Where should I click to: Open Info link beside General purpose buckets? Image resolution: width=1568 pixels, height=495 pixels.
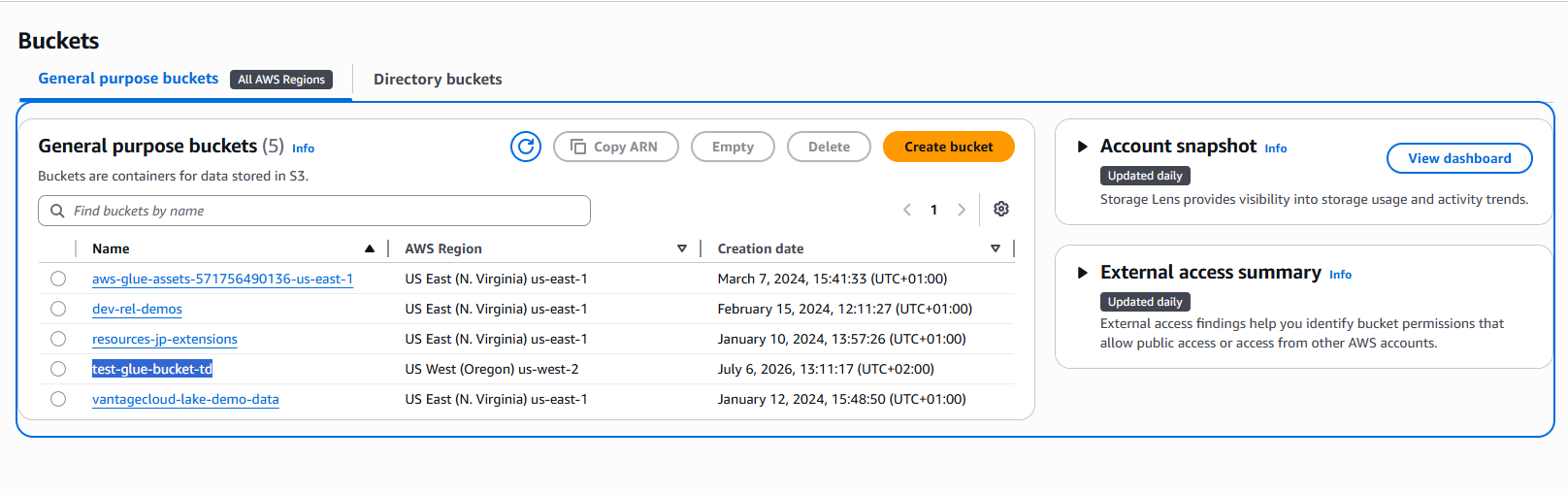point(304,148)
